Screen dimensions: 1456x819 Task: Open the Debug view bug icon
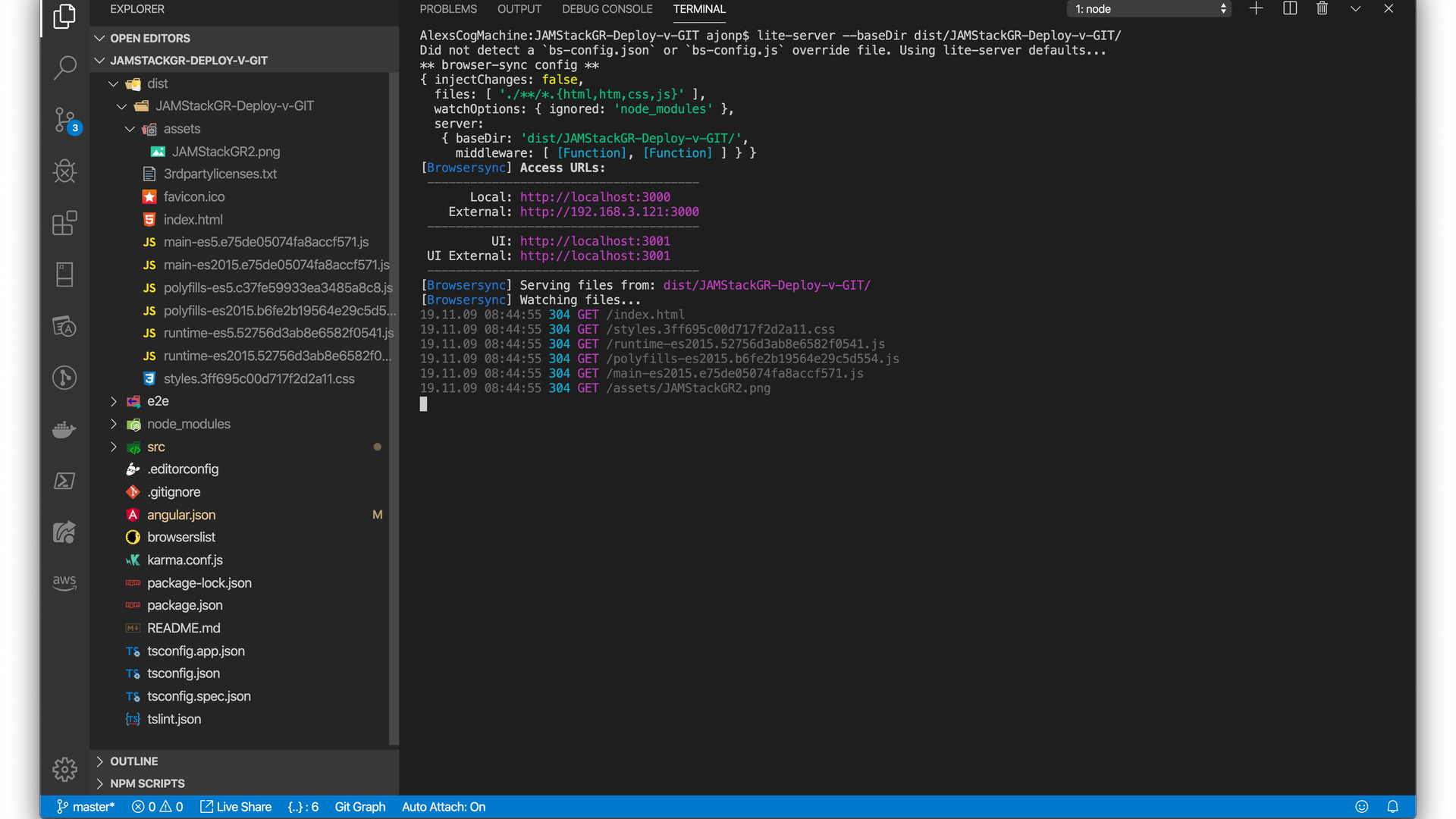(x=64, y=171)
